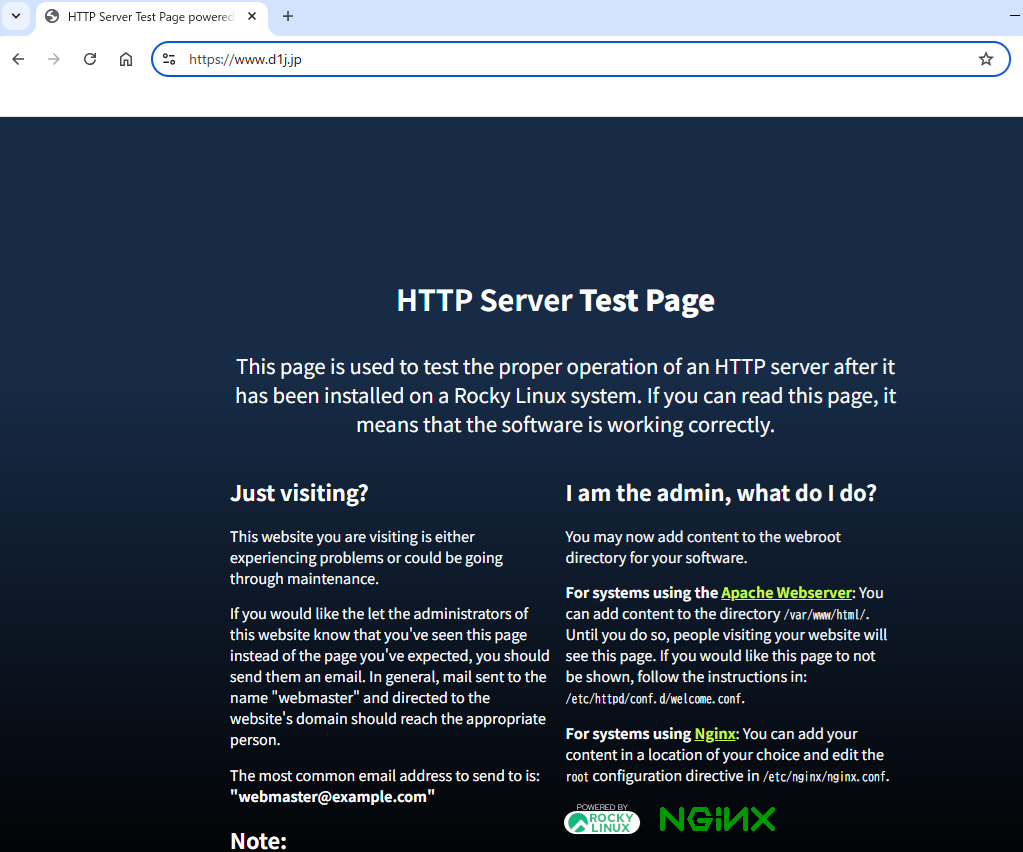1023x852 pixels.
Task: Click the "I am the admin" heading
Action: coord(720,493)
